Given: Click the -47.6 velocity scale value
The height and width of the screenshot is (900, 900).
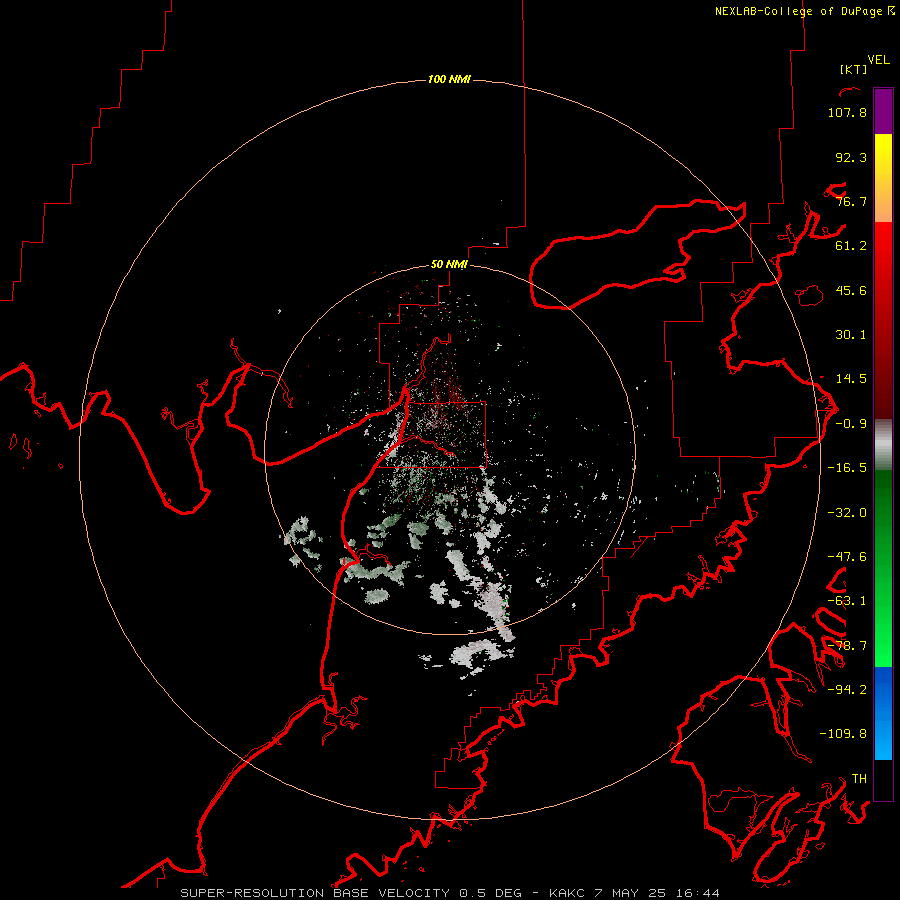Looking at the screenshot, I should 847,557.
